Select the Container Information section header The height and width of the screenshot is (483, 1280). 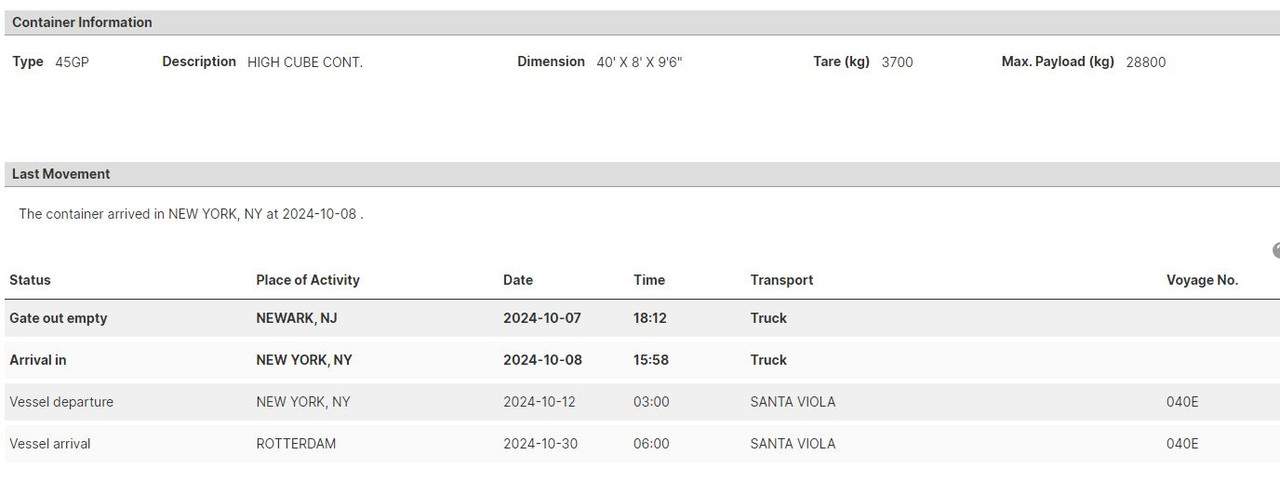click(x=82, y=22)
